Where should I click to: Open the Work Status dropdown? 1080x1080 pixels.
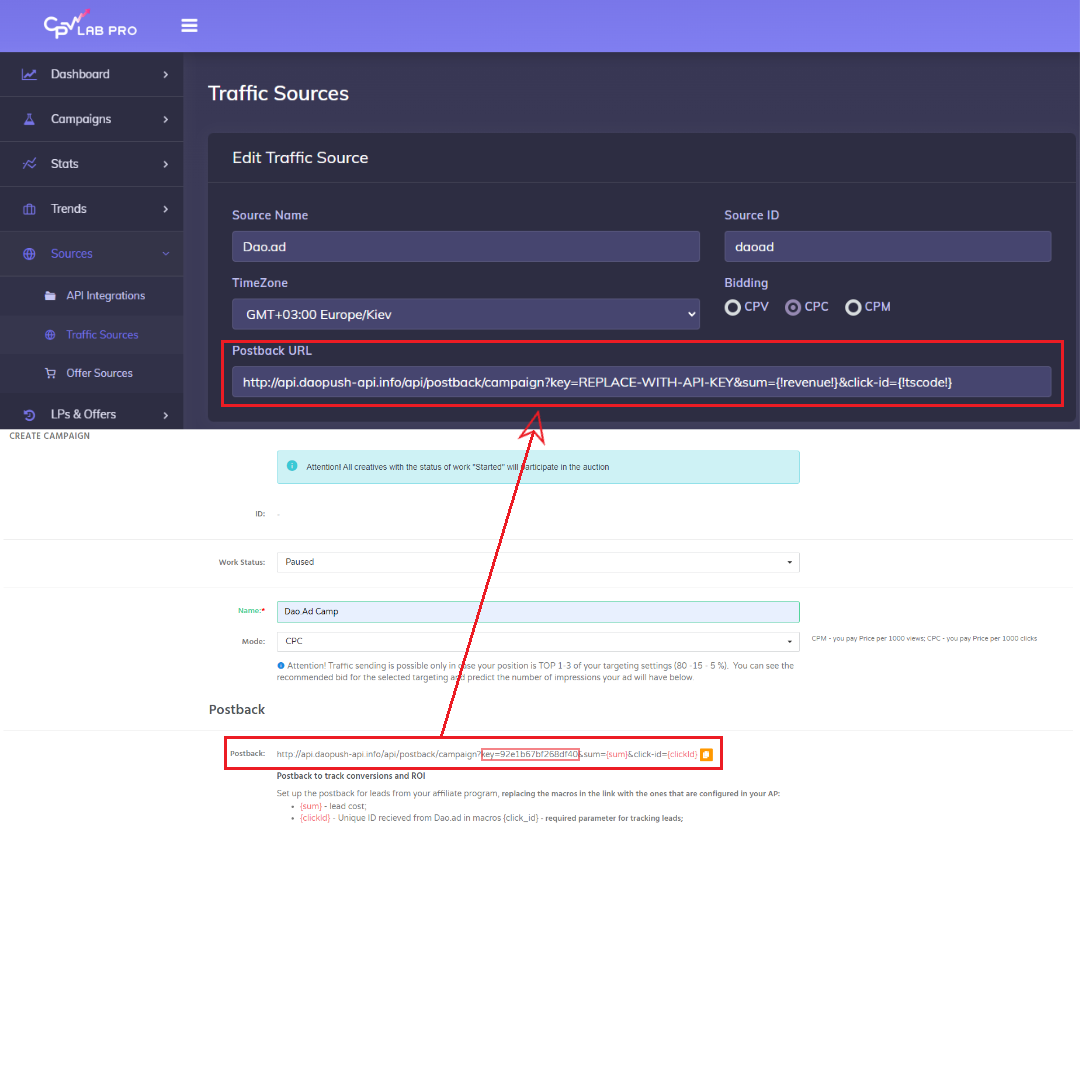(537, 562)
